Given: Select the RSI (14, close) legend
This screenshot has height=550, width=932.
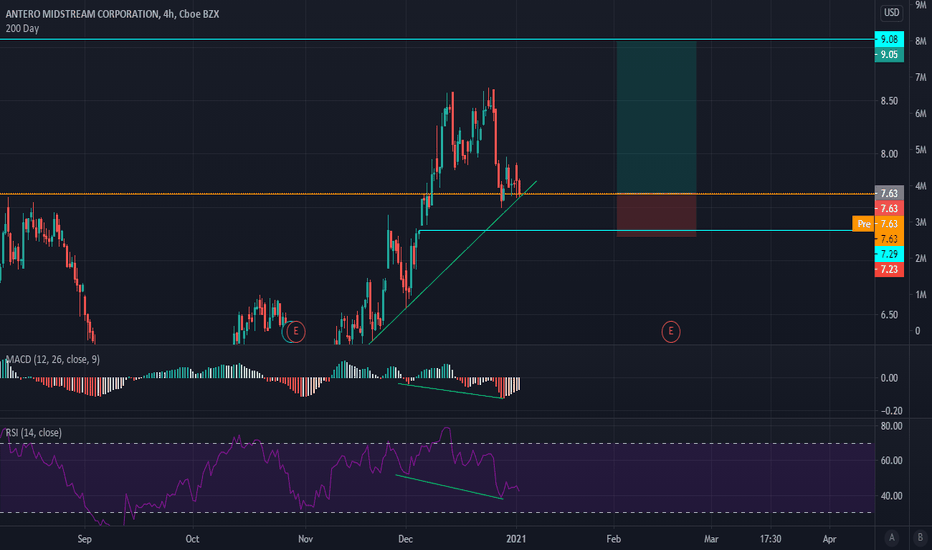Looking at the screenshot, I should [33, 432].
